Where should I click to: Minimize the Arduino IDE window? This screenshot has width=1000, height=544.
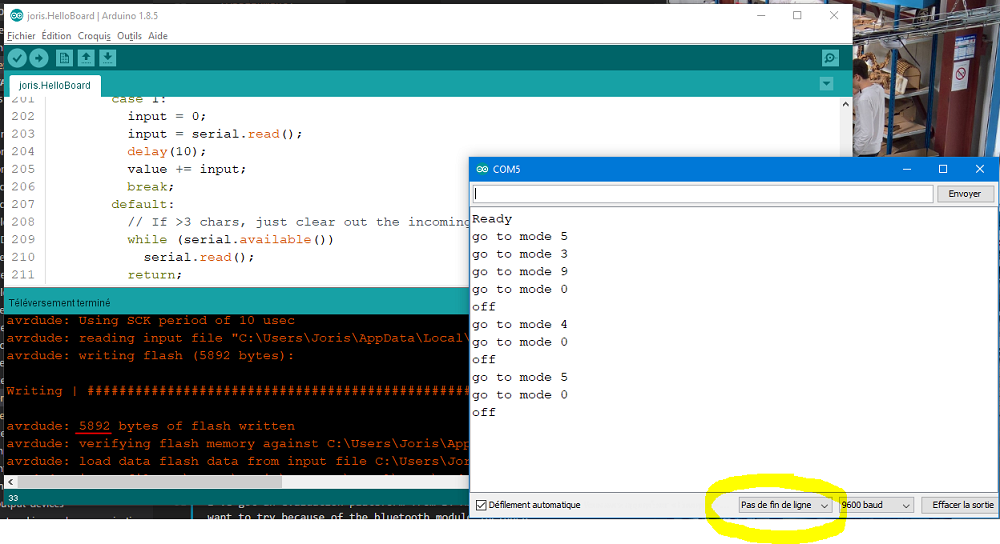pos(761,15)
